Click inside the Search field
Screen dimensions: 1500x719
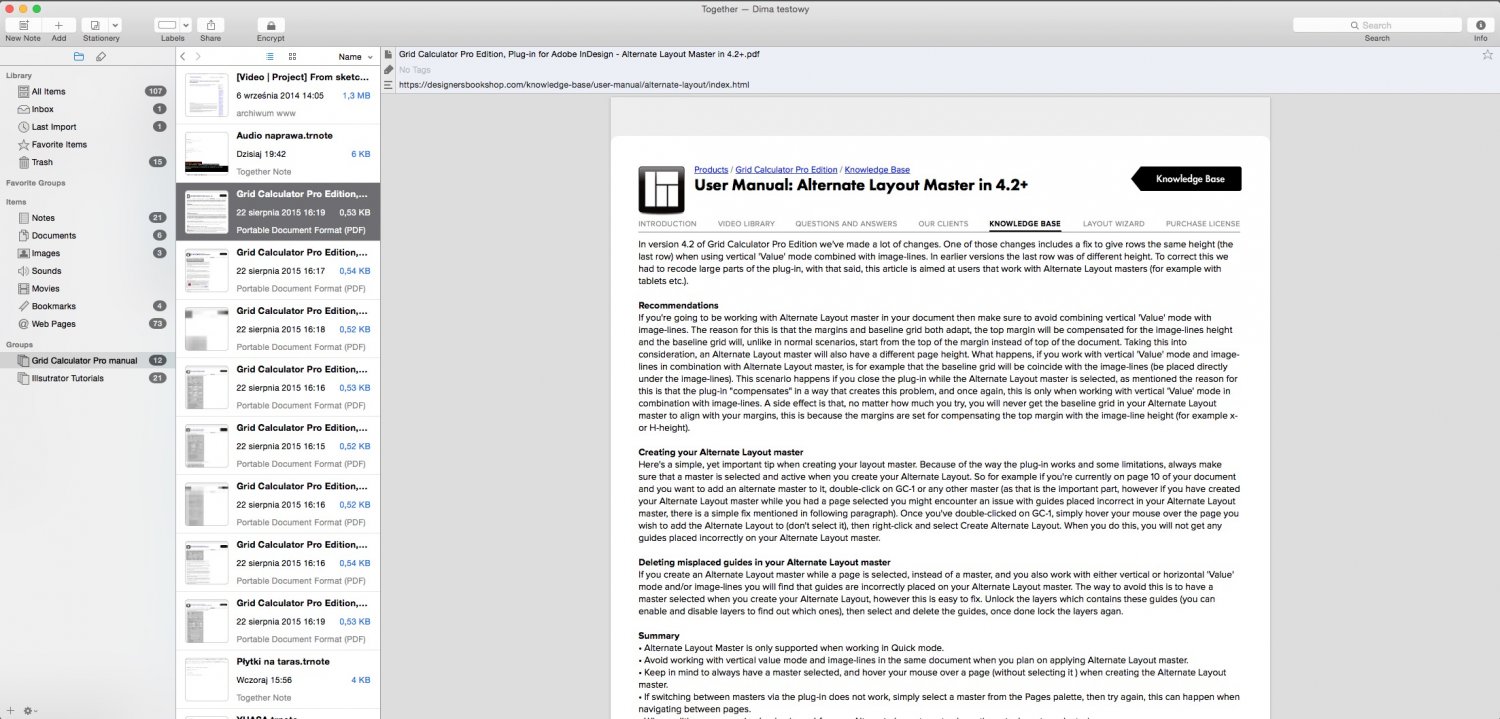(1376, 25)
